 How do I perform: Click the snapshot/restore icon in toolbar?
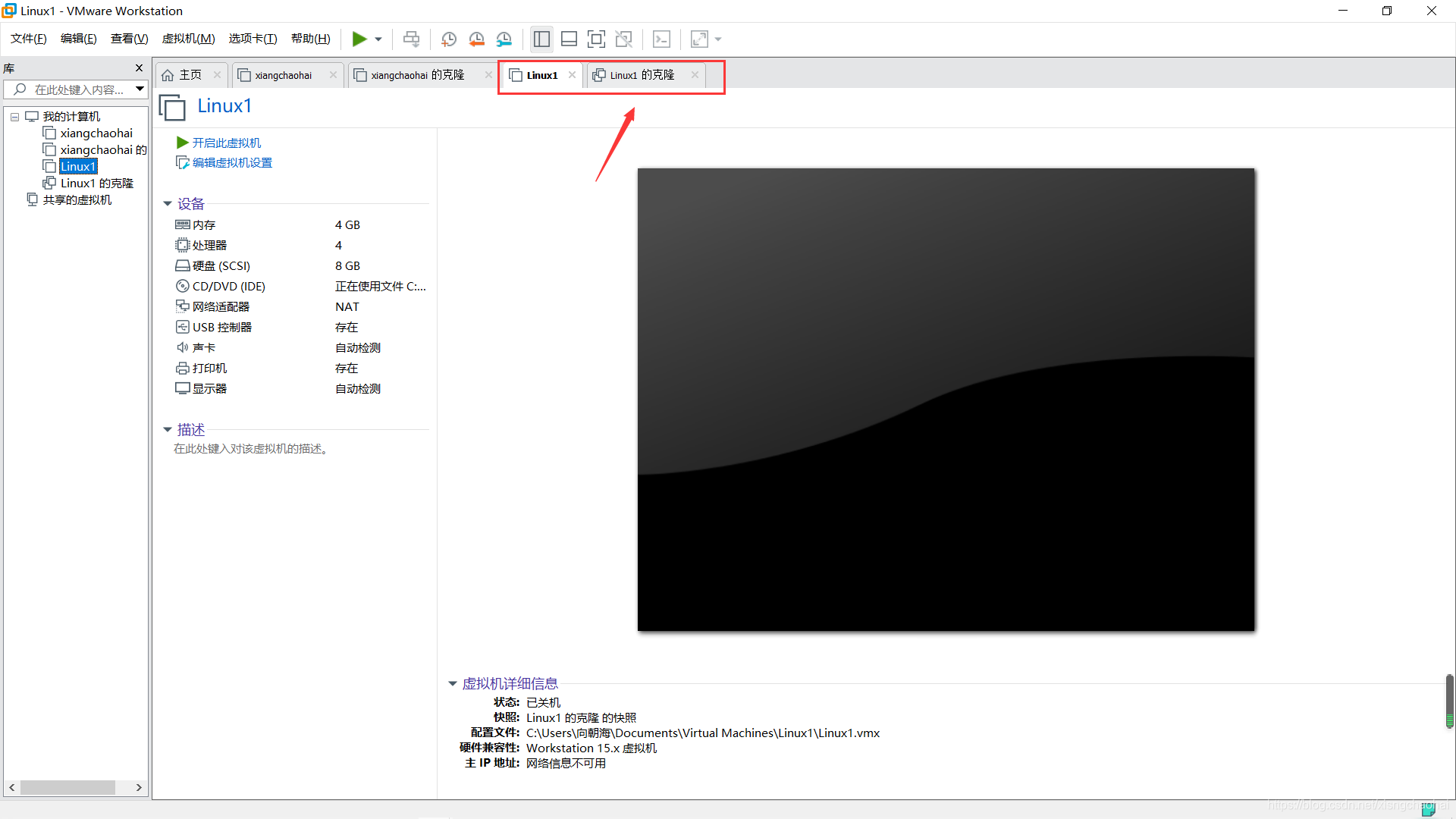coord(476,39)
